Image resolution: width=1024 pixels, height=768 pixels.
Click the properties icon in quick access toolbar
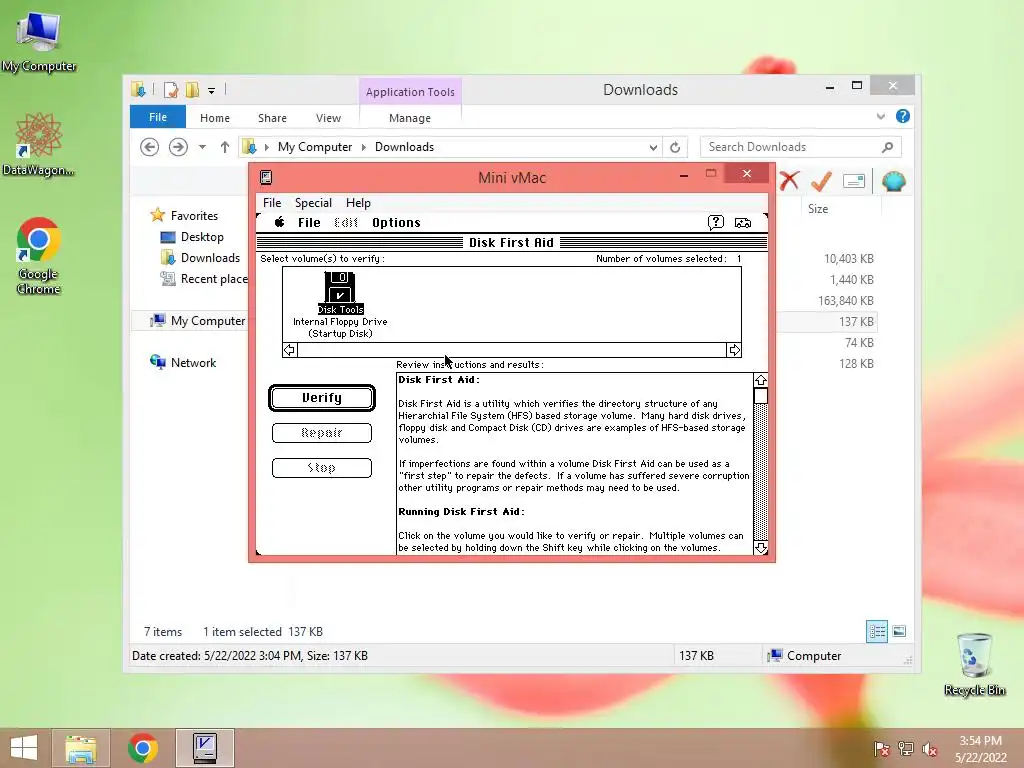click(x=170, y=89)
